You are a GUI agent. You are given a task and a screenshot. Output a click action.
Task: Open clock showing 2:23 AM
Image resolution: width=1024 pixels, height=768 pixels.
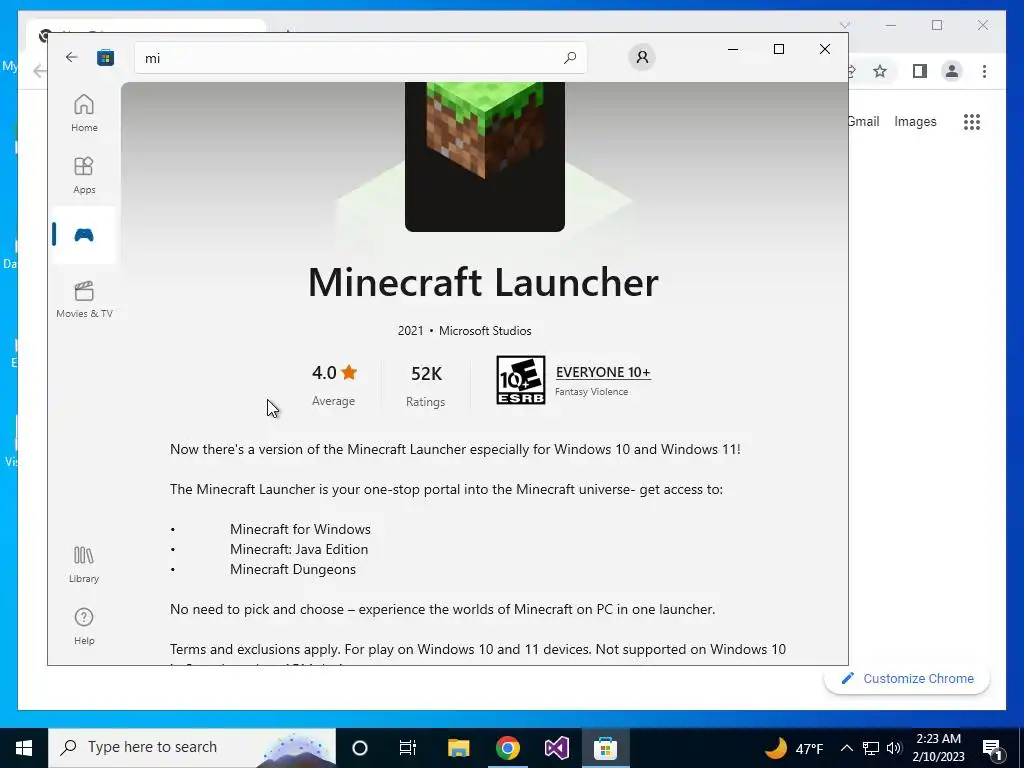click(x=938, y=748)
